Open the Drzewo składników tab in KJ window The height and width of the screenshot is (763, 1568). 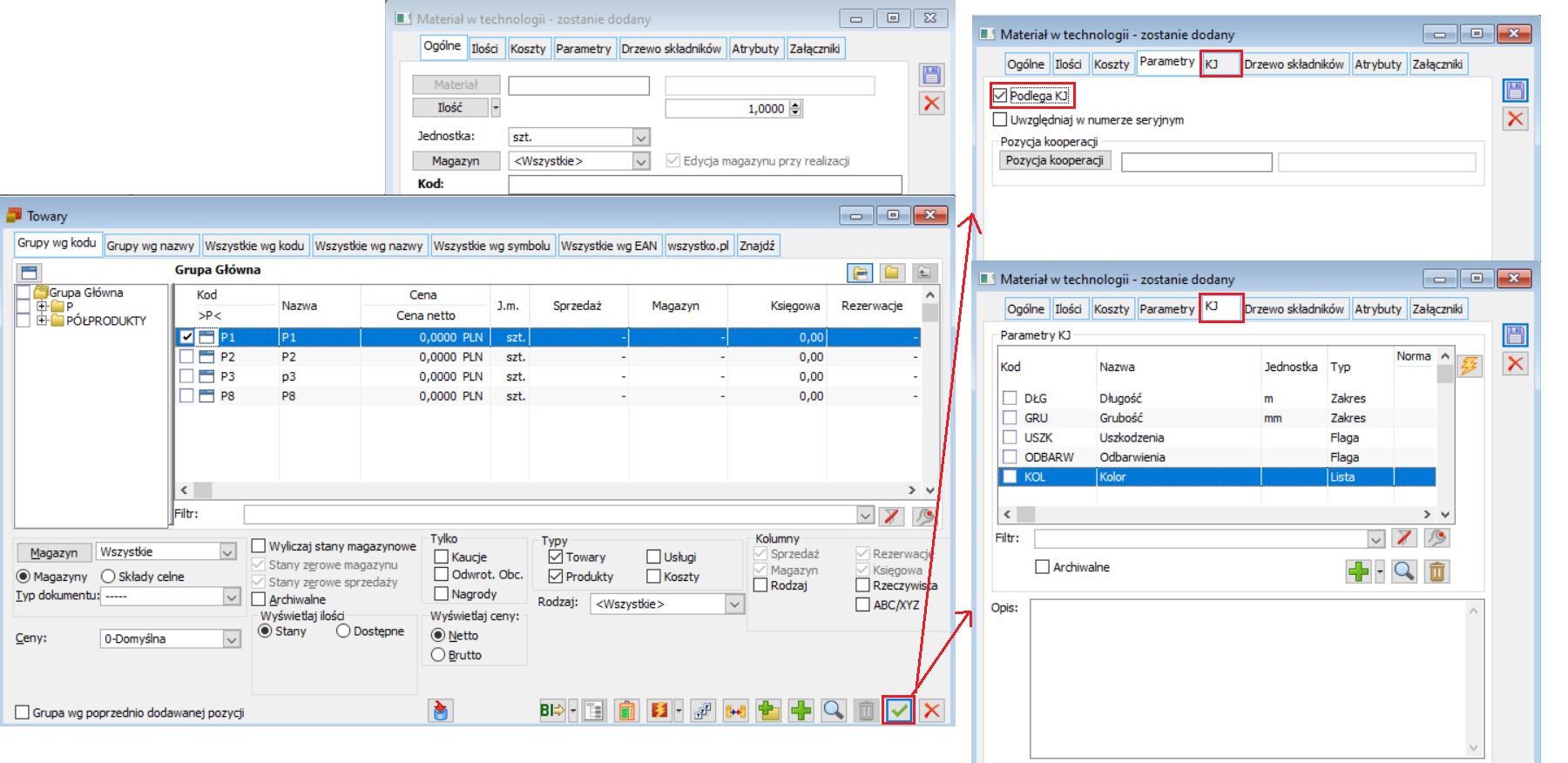tap(1294, 308)
